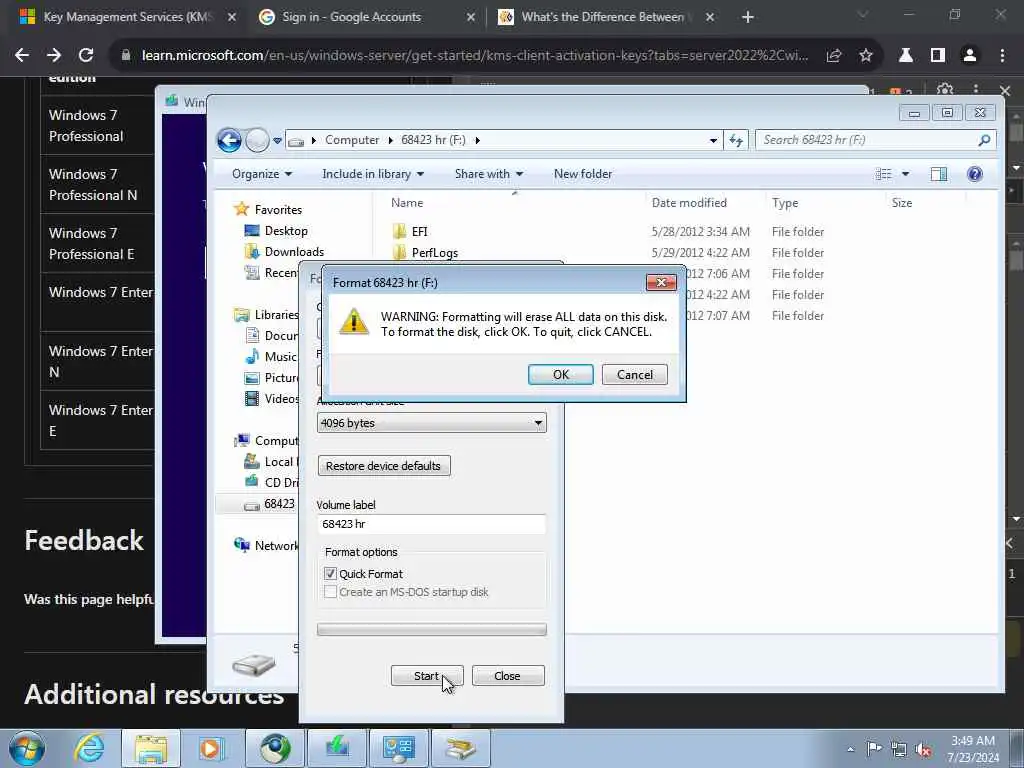Open the browser profile icon
Image resolution: width=1024 pixels, height=768 pixels.
pyautogui.click(x=970, y=56)
